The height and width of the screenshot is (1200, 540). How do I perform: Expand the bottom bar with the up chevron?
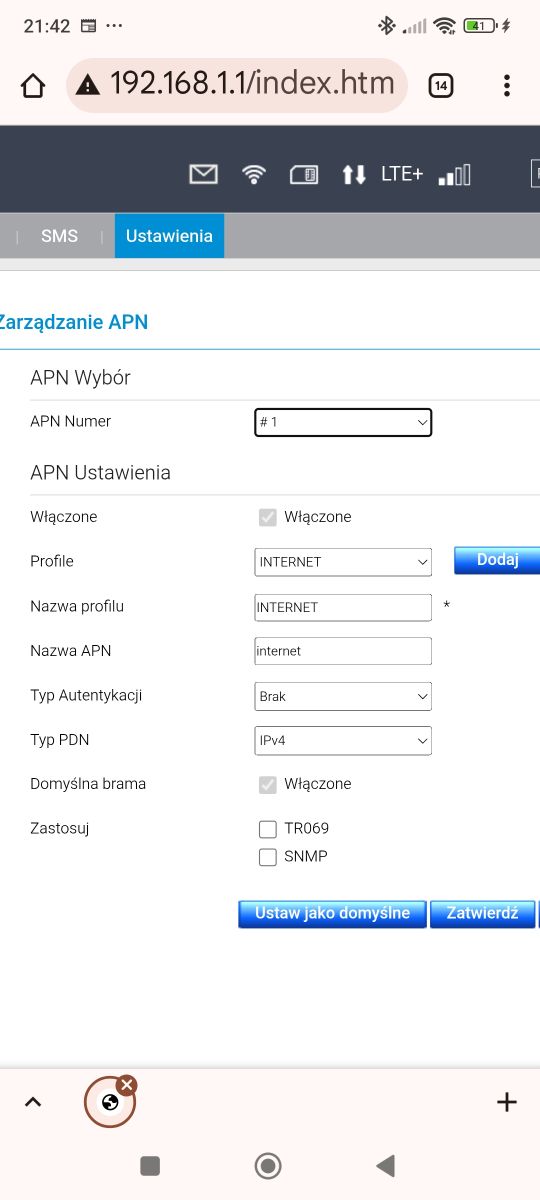[x=33, y=1102]
